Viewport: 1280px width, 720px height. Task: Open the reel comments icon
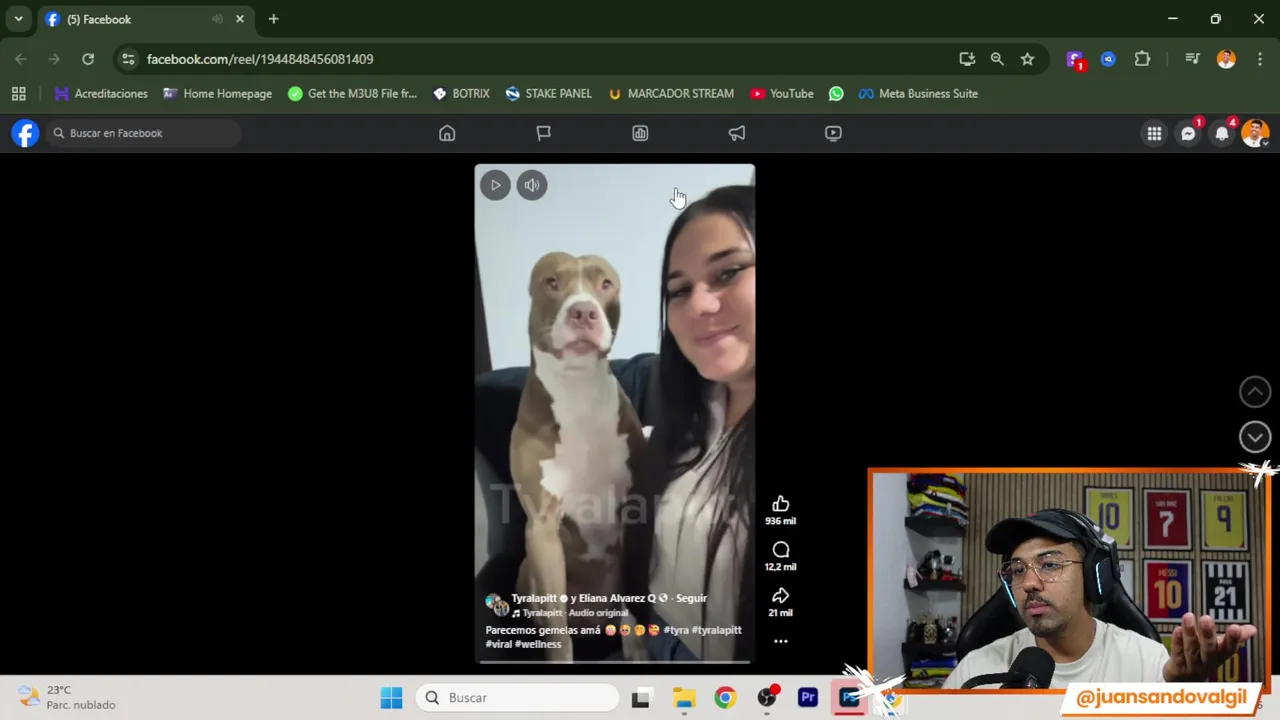pos(781,550)
